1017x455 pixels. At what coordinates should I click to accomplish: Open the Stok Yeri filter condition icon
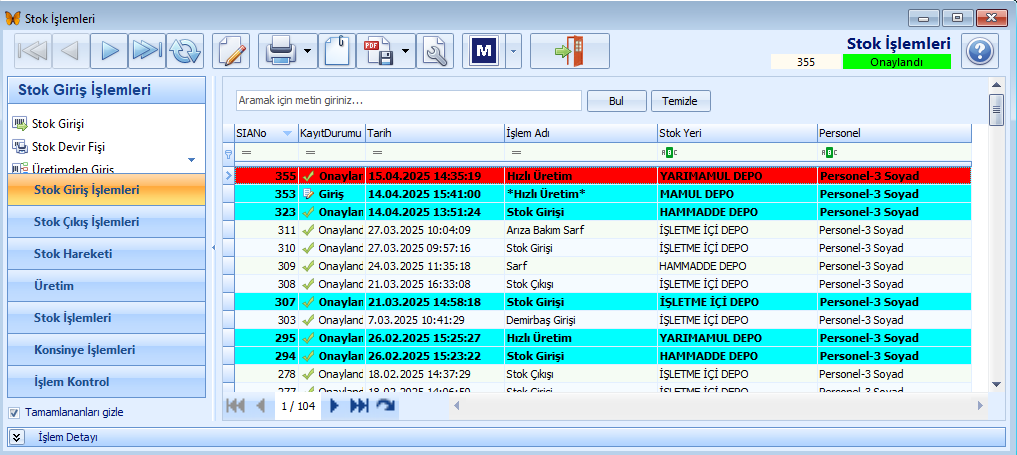[668, 153]
